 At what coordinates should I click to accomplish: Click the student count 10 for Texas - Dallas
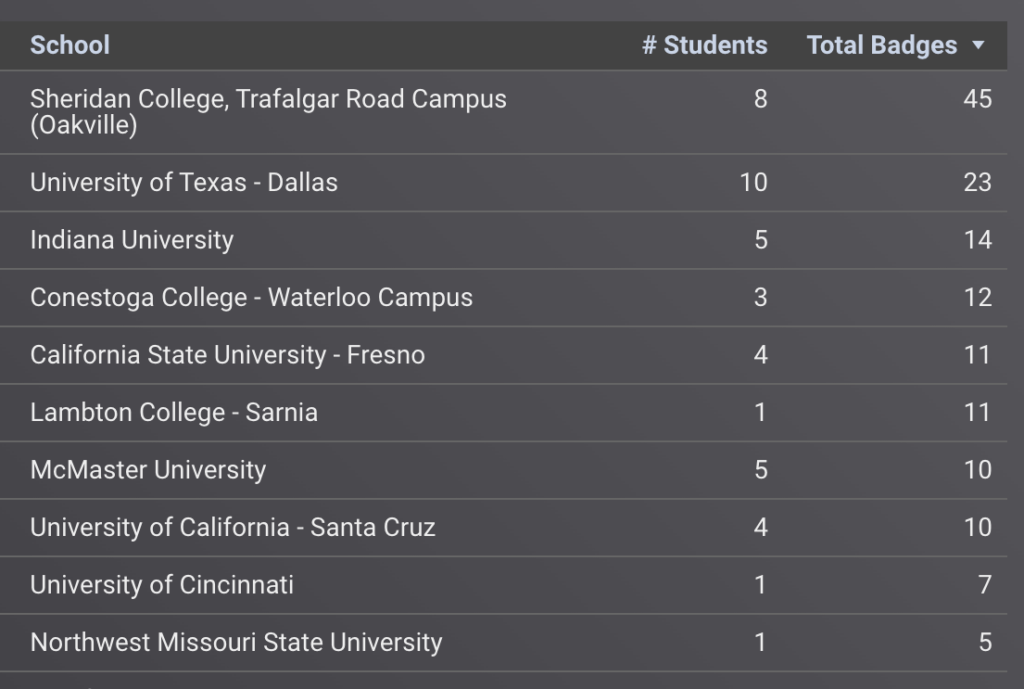point(755,183)
